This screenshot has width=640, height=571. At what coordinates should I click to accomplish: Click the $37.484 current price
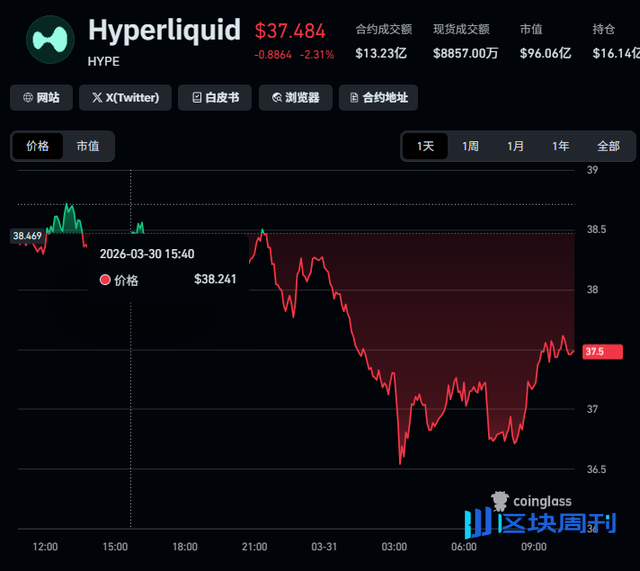tap(290, 31)
